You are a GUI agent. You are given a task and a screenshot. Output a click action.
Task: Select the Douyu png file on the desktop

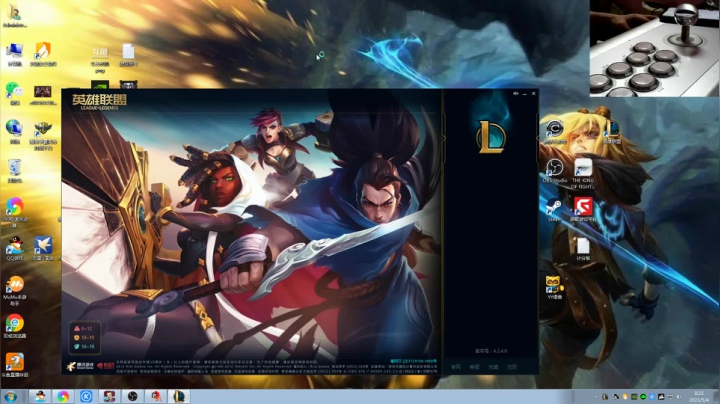(100, 59)
